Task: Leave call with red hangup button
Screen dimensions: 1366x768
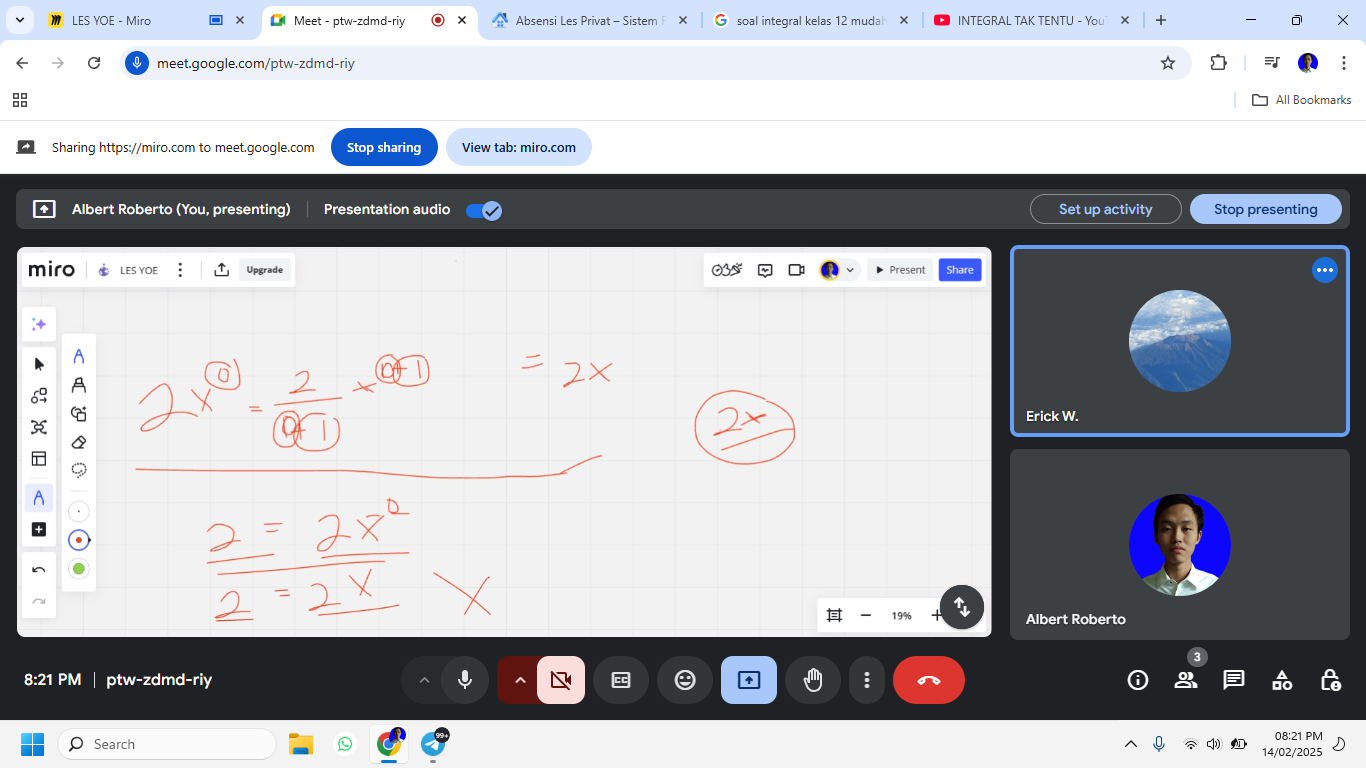Action: (929, 680)
